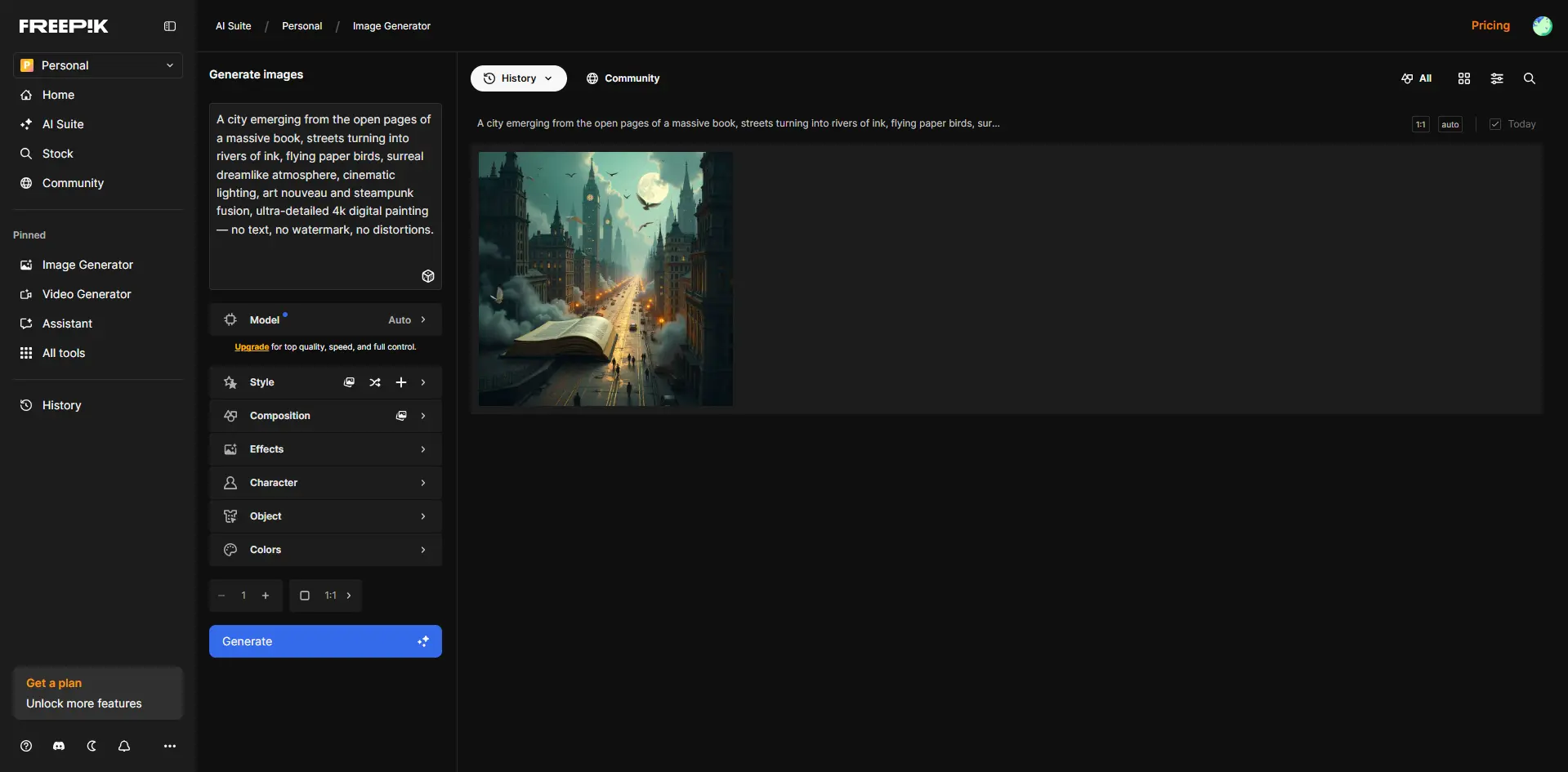Open filter settings sliders icon
The width and height of the screenshot is (1568, 772).
pyautogui.click(x=1496, y=78)
